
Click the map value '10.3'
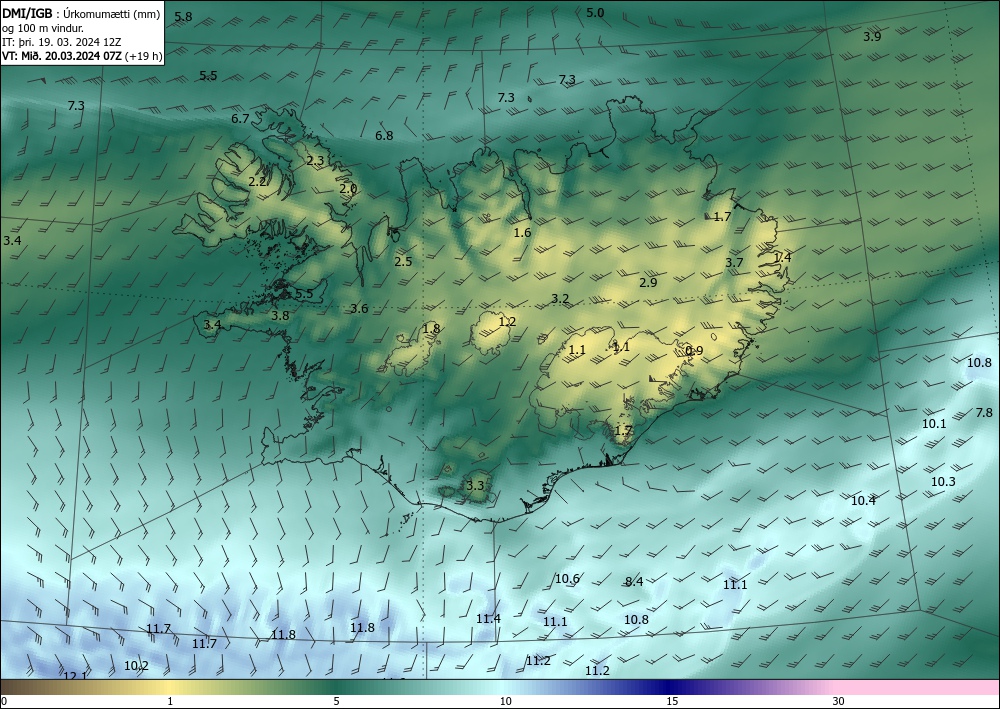[x=943, y=481]
